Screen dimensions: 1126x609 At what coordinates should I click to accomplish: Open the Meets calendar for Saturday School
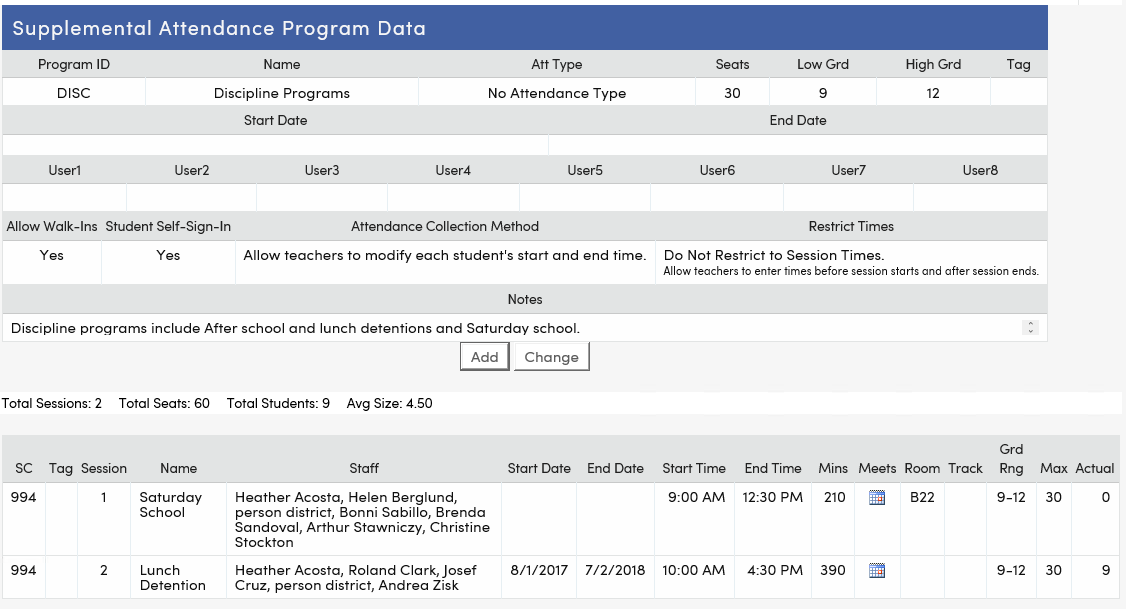point(877,497)
